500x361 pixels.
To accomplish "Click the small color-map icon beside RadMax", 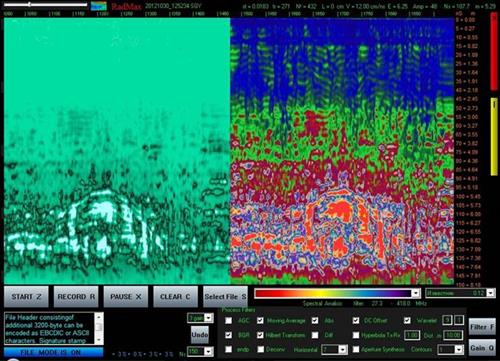I will tap(99, 6).
